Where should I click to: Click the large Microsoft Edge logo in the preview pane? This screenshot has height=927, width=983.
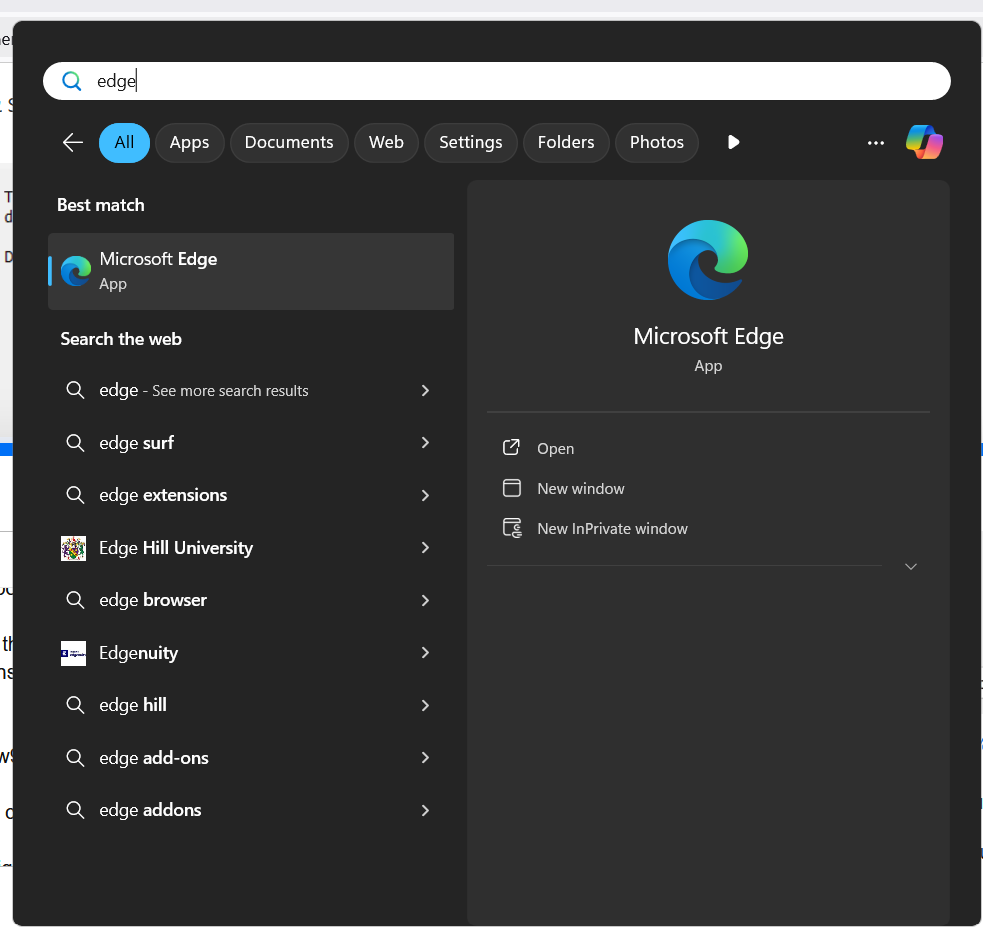coord(708,259)
